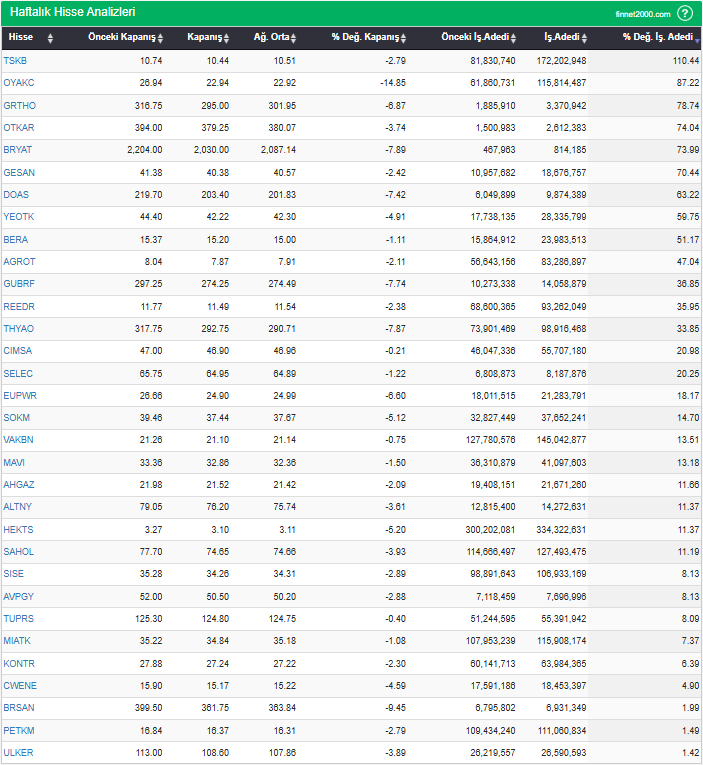Click the % Değ. Kapanış header label
This screenshot has width=703, height=765.
click(365, 37)
